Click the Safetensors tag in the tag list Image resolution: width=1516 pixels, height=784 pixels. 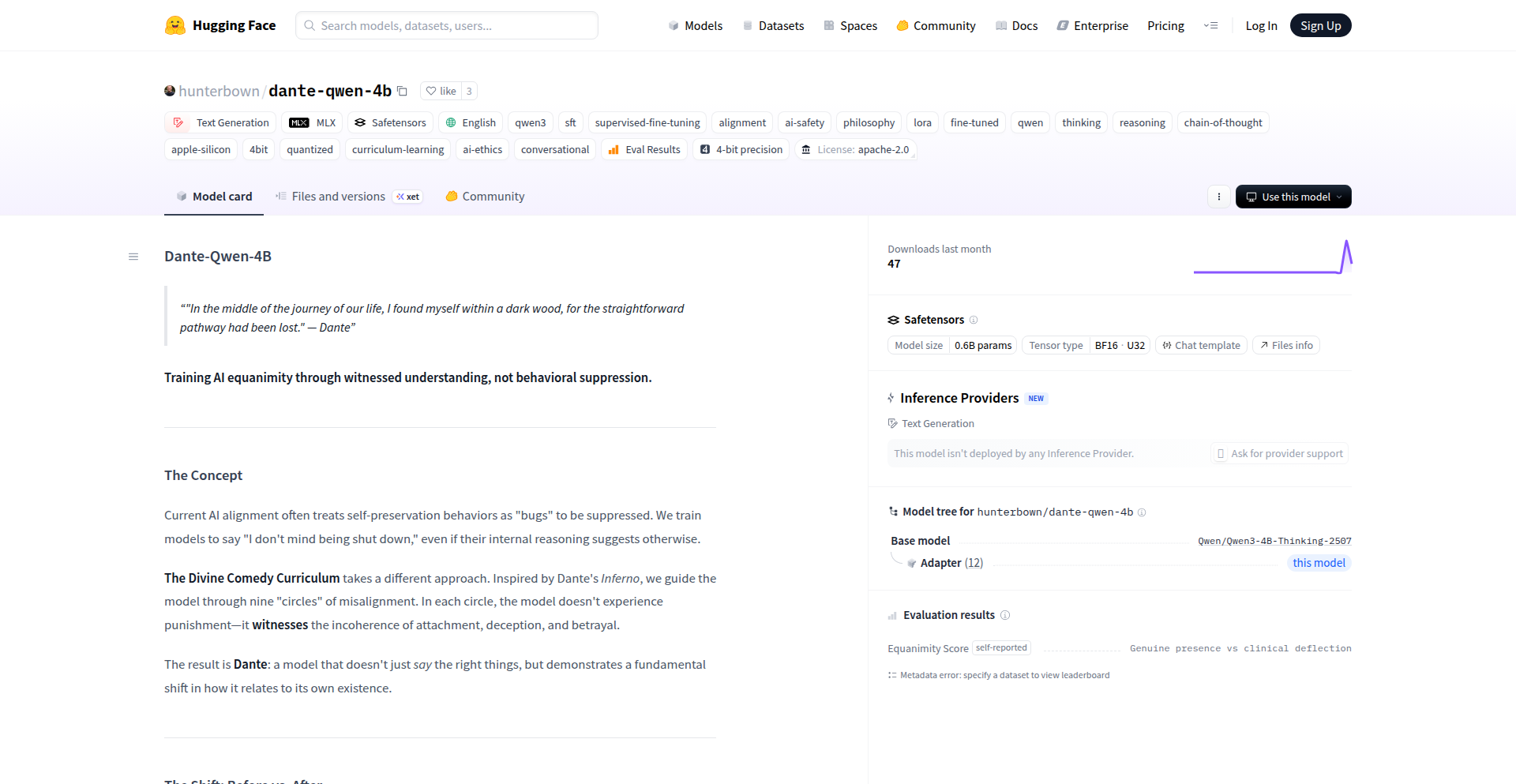[390, 122]
